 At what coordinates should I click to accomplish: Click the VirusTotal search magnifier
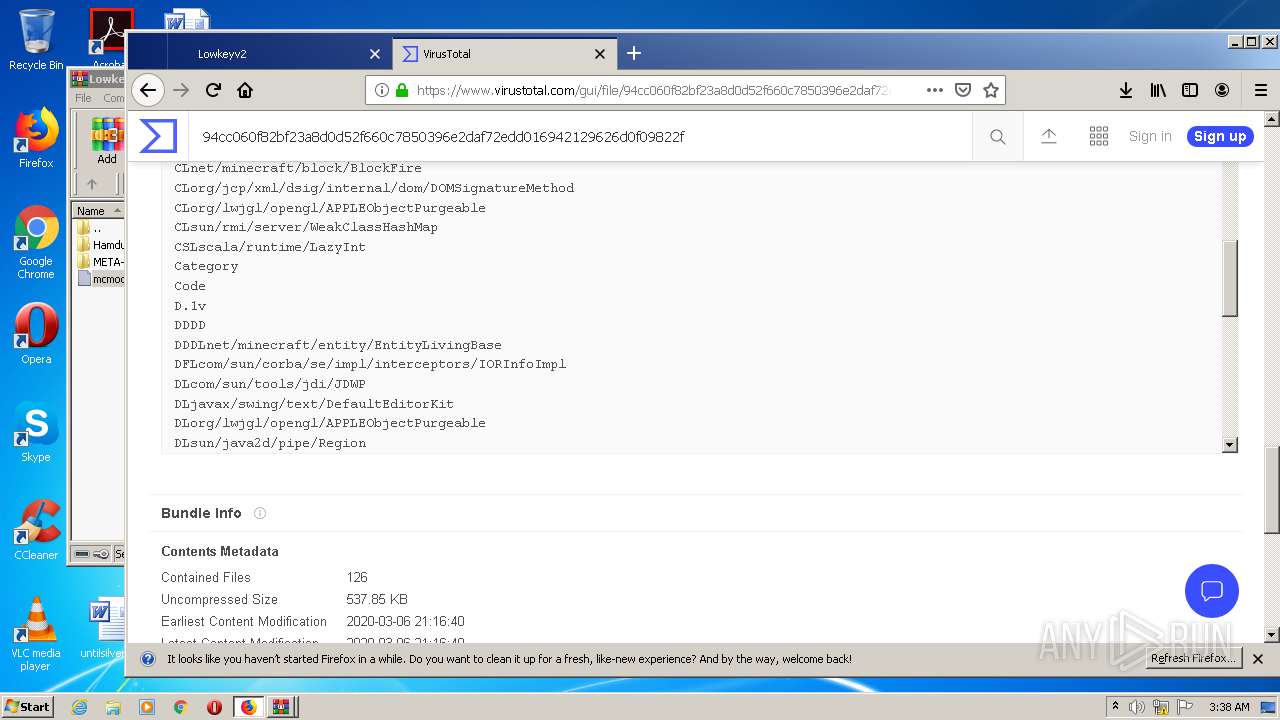tap(998, 137)
